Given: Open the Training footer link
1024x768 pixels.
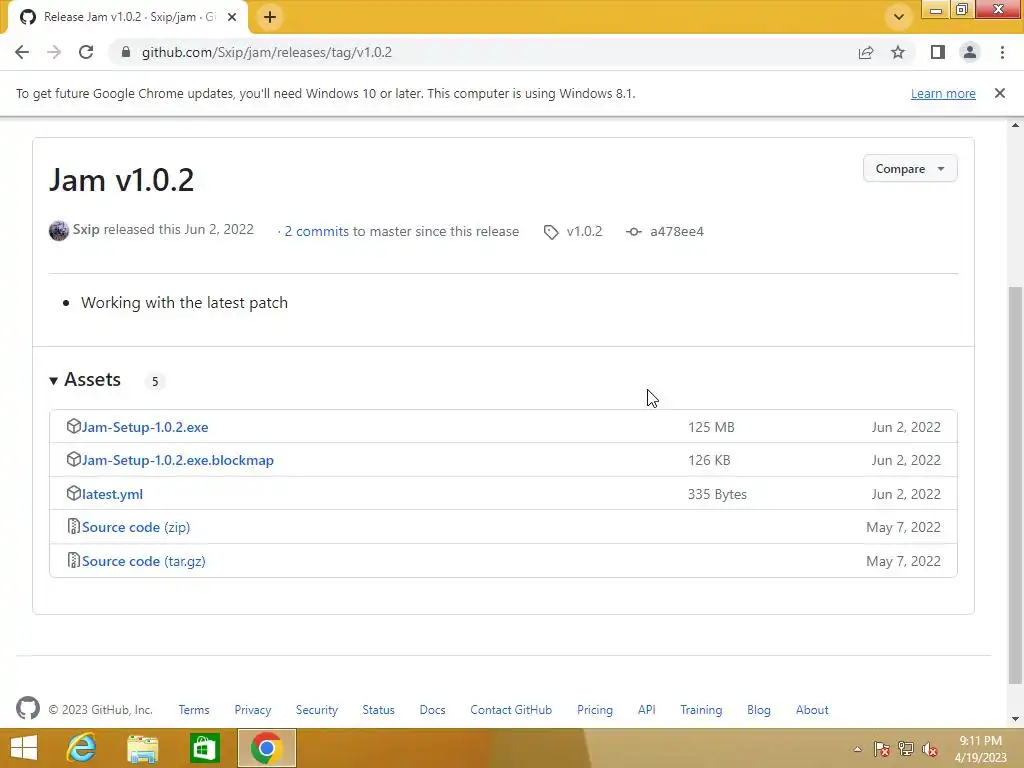Looking at the screenshot, I should tap(701, 710).
